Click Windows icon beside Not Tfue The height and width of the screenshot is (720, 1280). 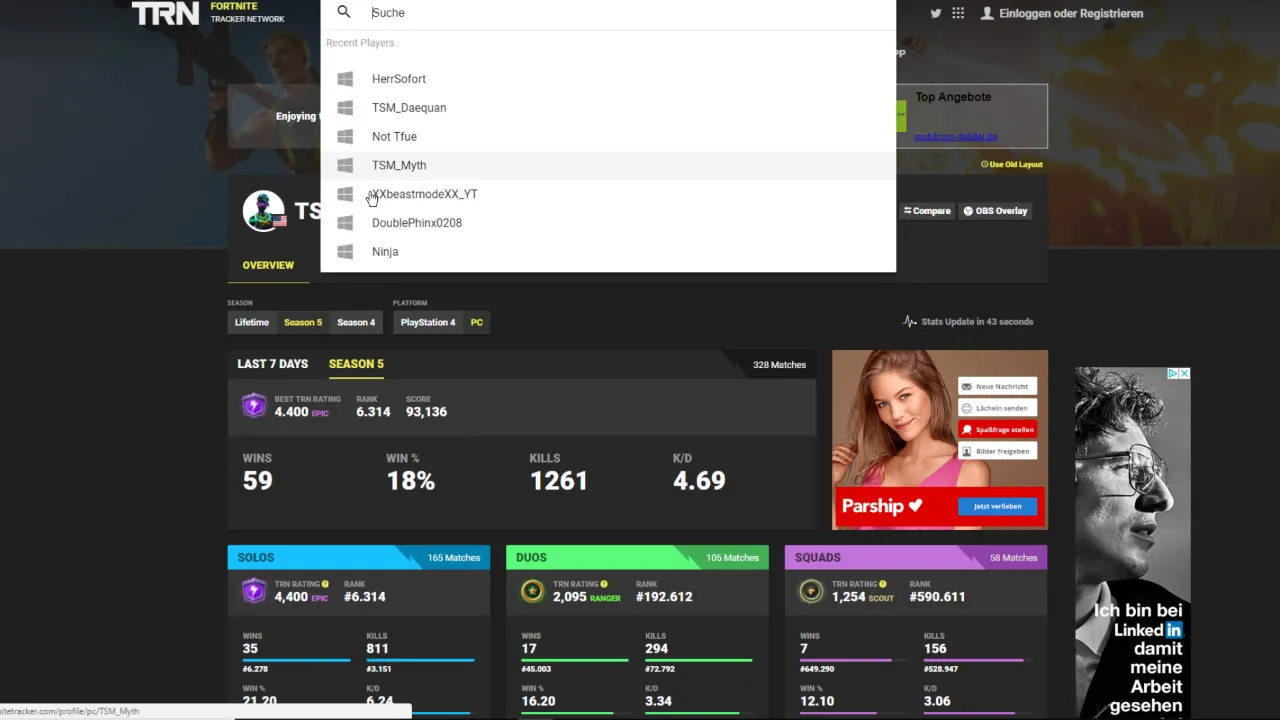pyautogui.click(x=345, y=137)
